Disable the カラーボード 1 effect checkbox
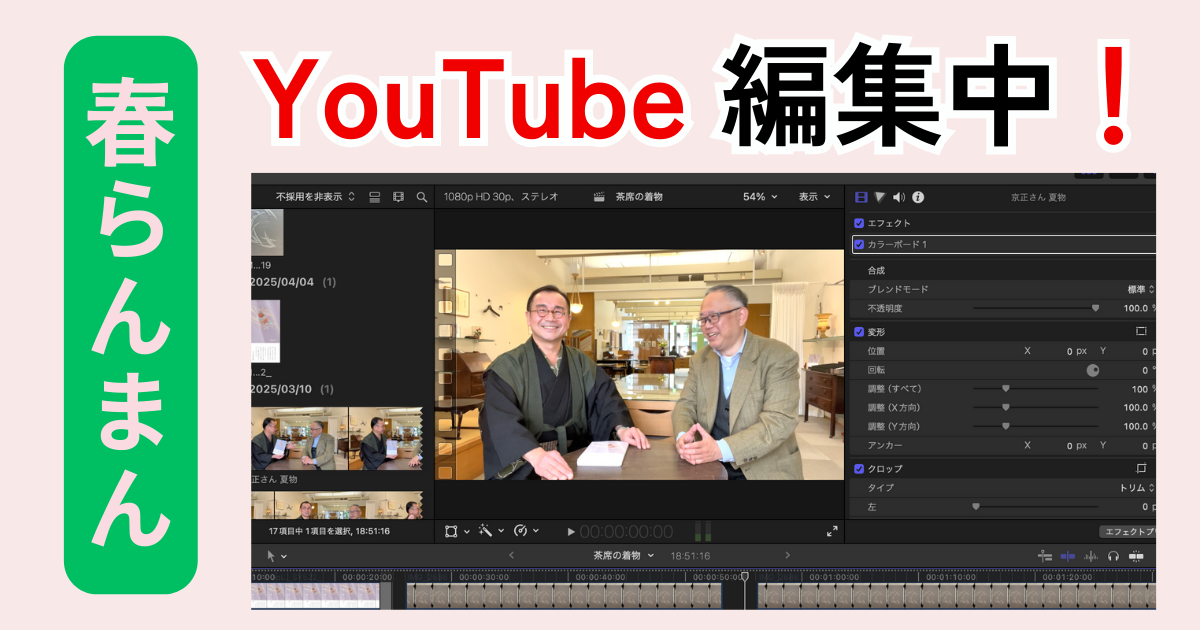Viewport: 1200px width, 630px height. (859, 244)
